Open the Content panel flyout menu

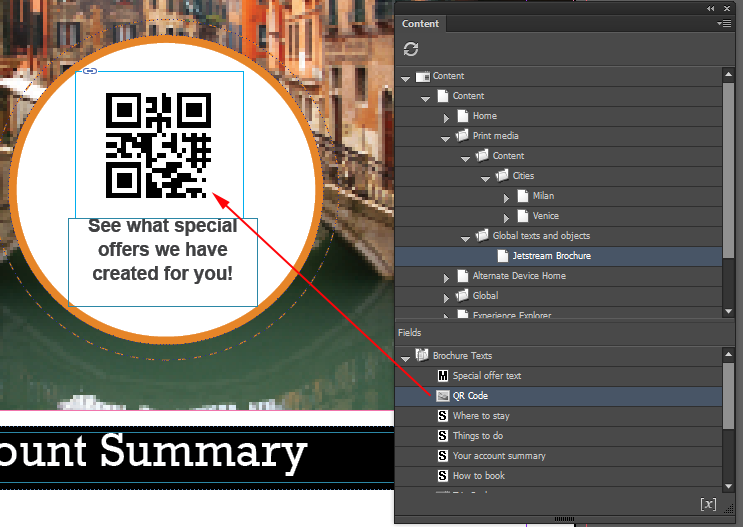pos(724,23)
